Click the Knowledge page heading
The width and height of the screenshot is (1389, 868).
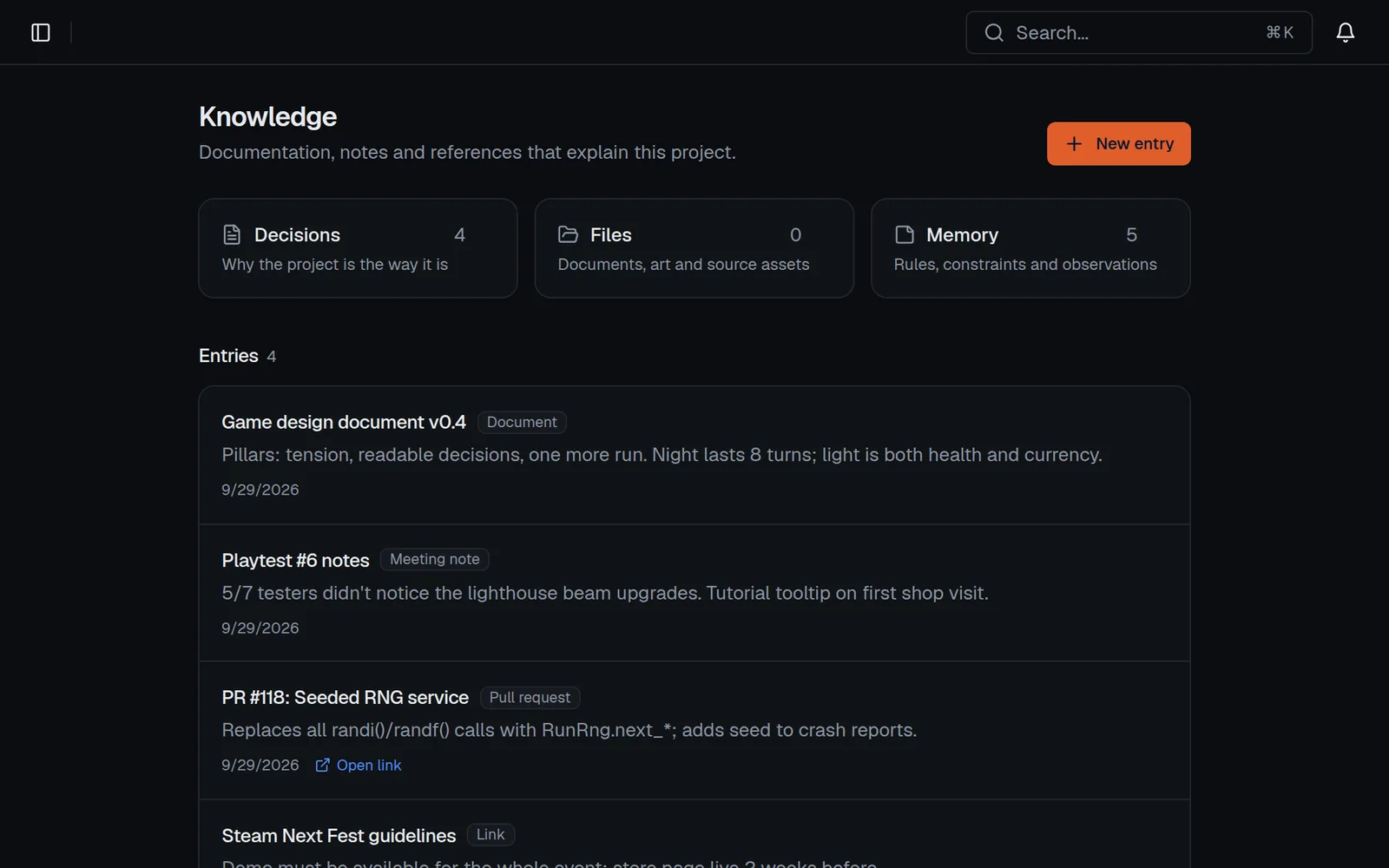(267, 116)
